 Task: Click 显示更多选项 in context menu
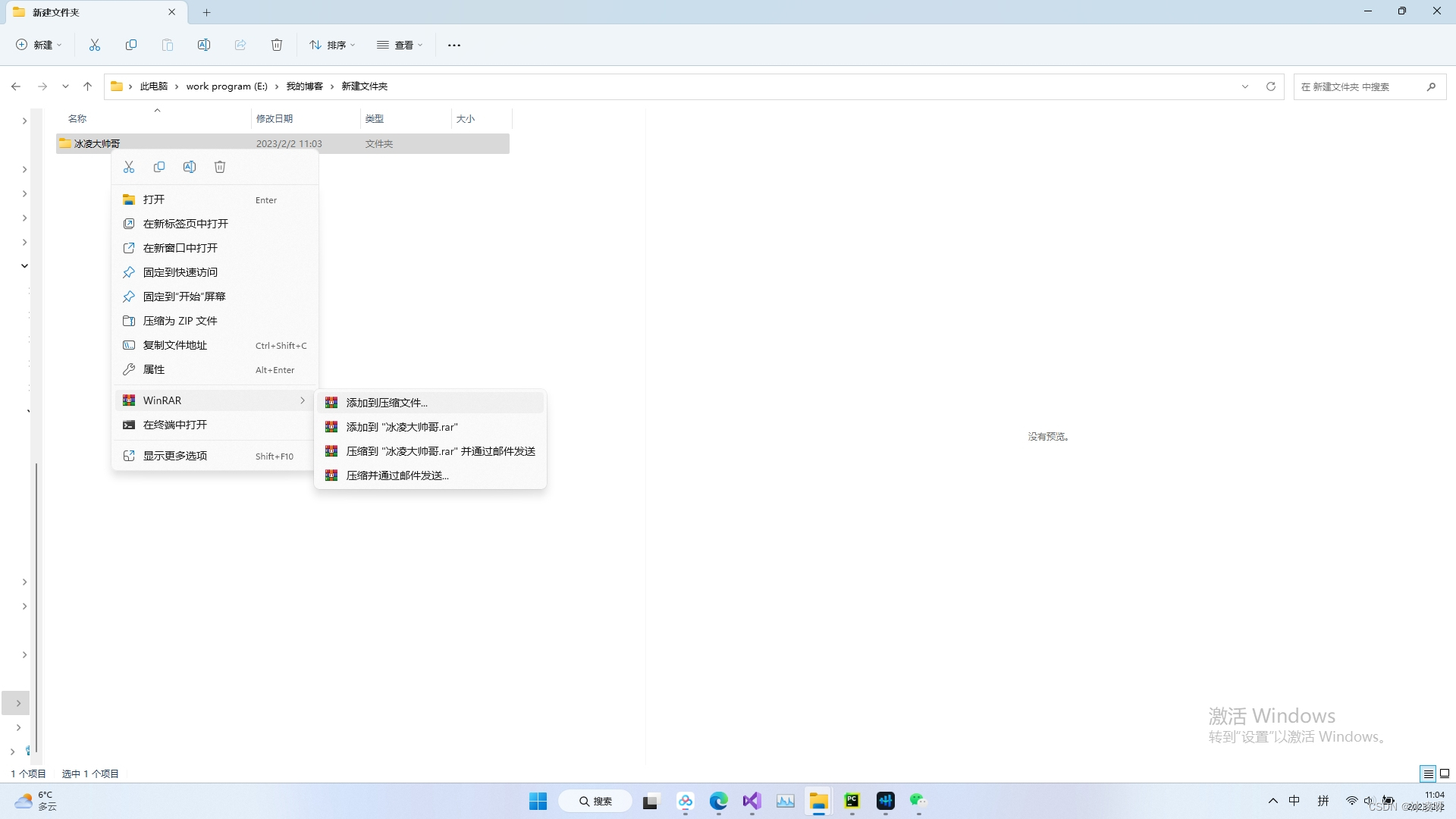[175, 456]
